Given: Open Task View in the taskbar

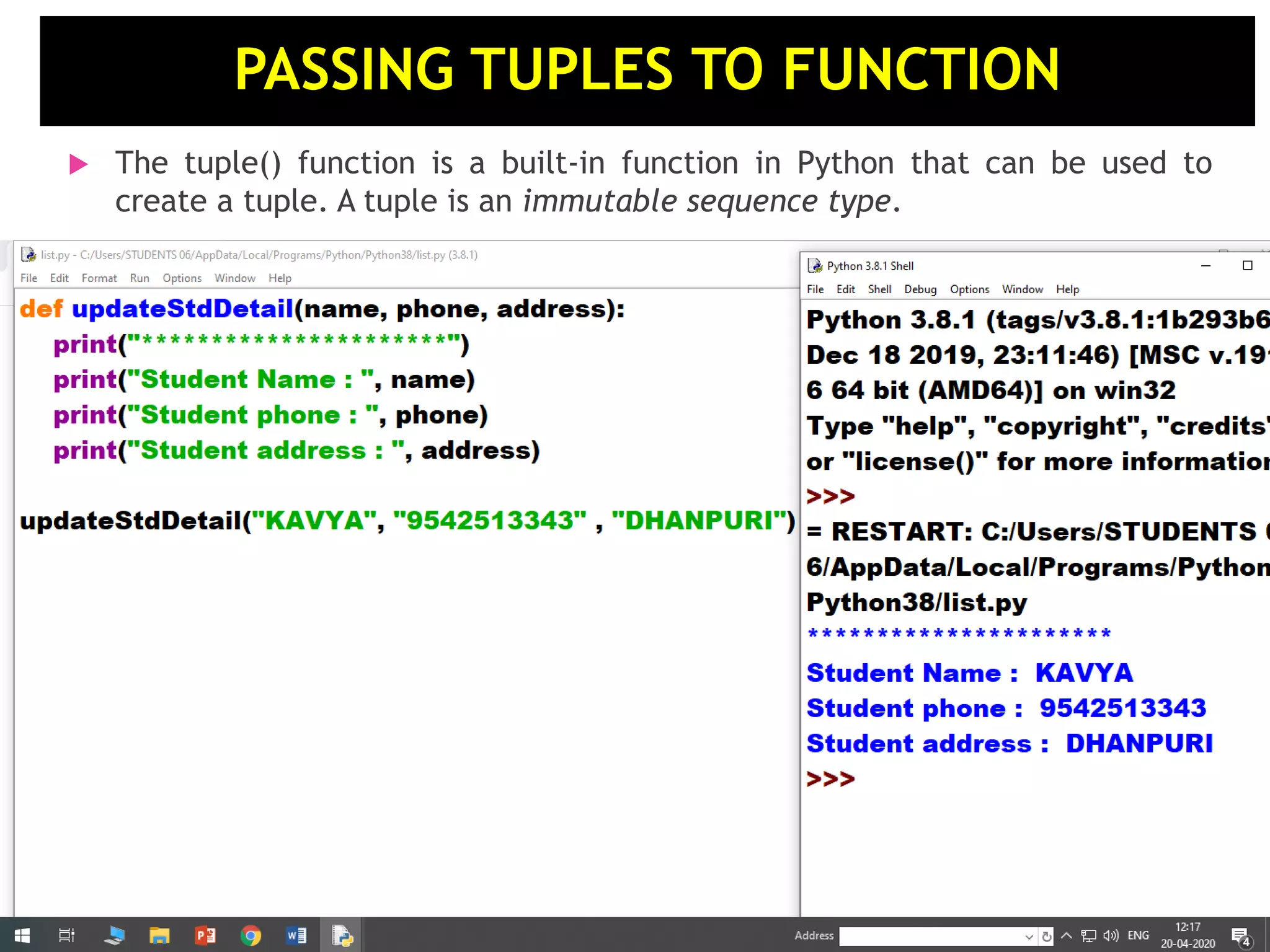Looking at the screenshot, I should pos(66,935).
